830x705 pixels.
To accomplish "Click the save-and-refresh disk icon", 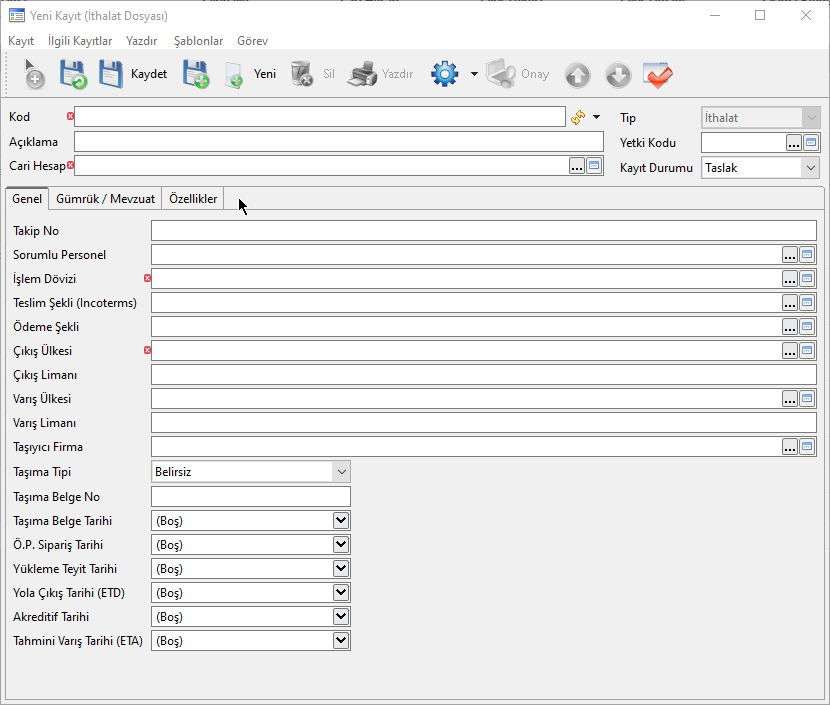I will coord(73,75).
